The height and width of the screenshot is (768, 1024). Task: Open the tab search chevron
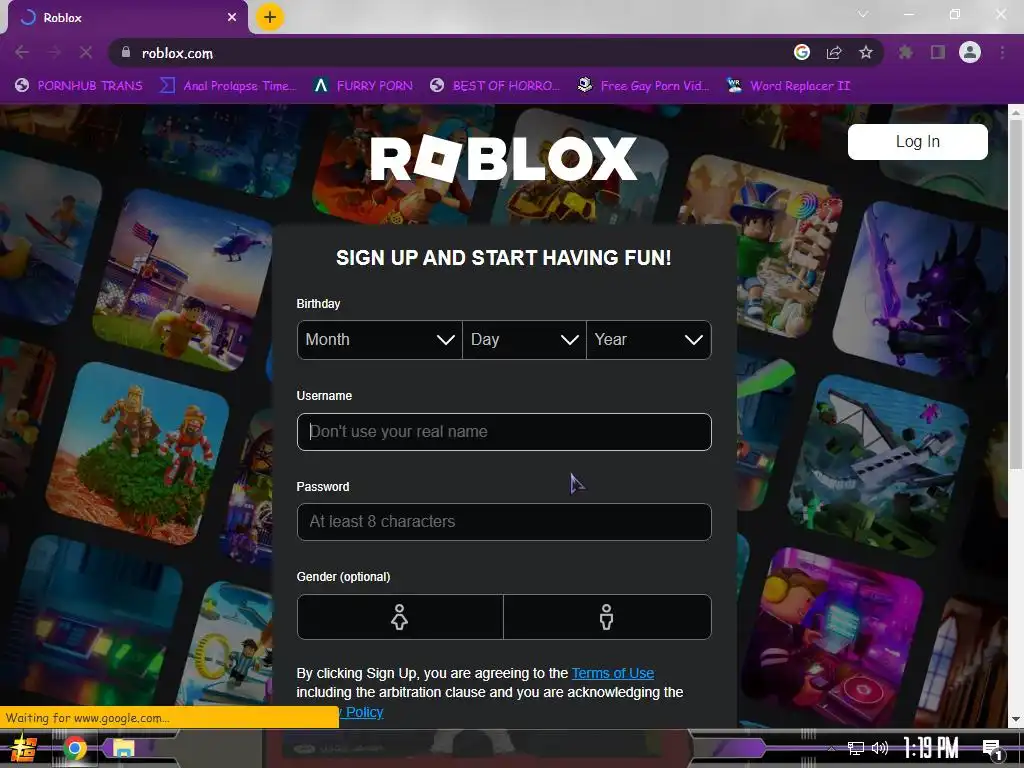click(863, 14)
